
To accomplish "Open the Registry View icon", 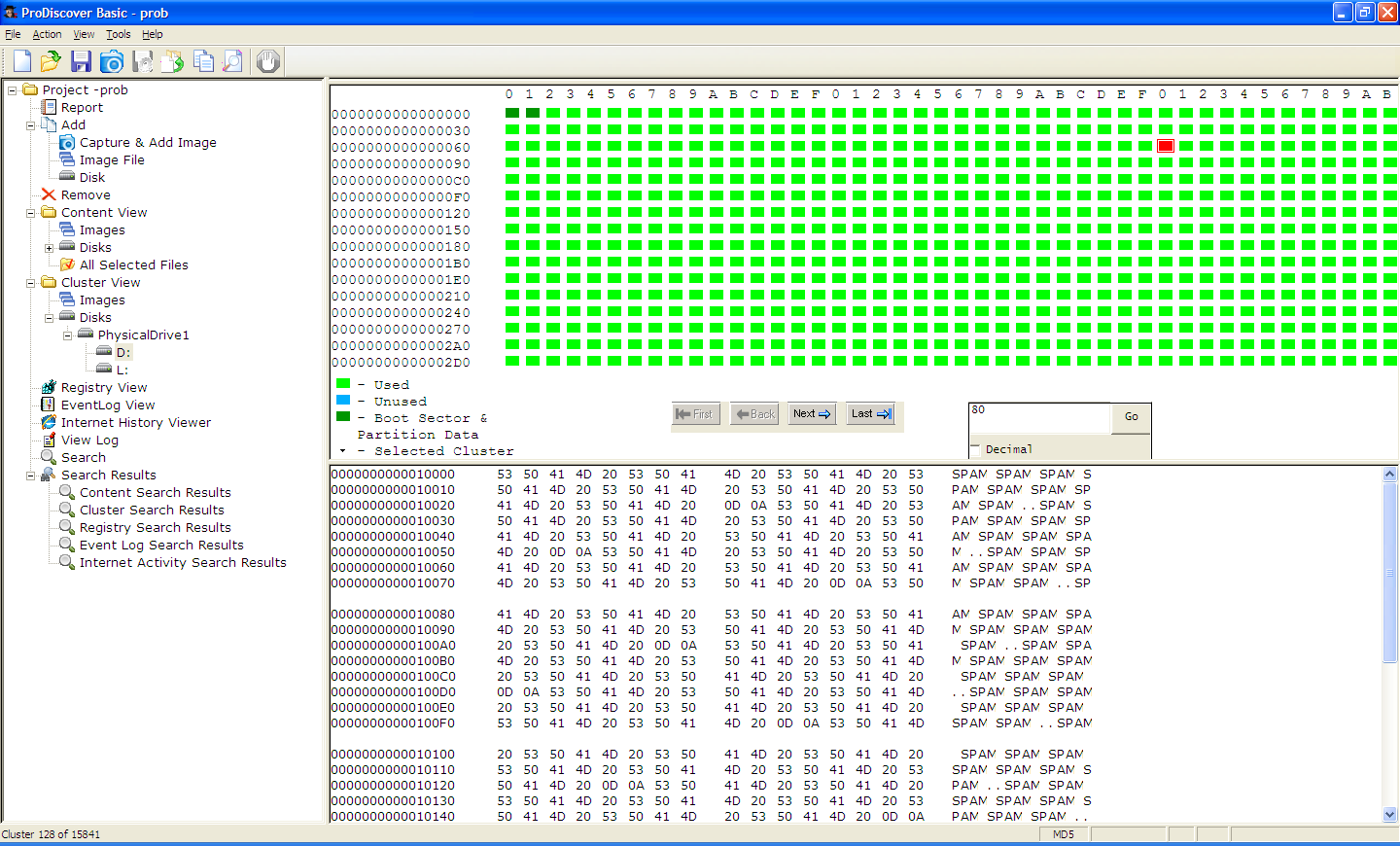I will [x=49, y=387].
